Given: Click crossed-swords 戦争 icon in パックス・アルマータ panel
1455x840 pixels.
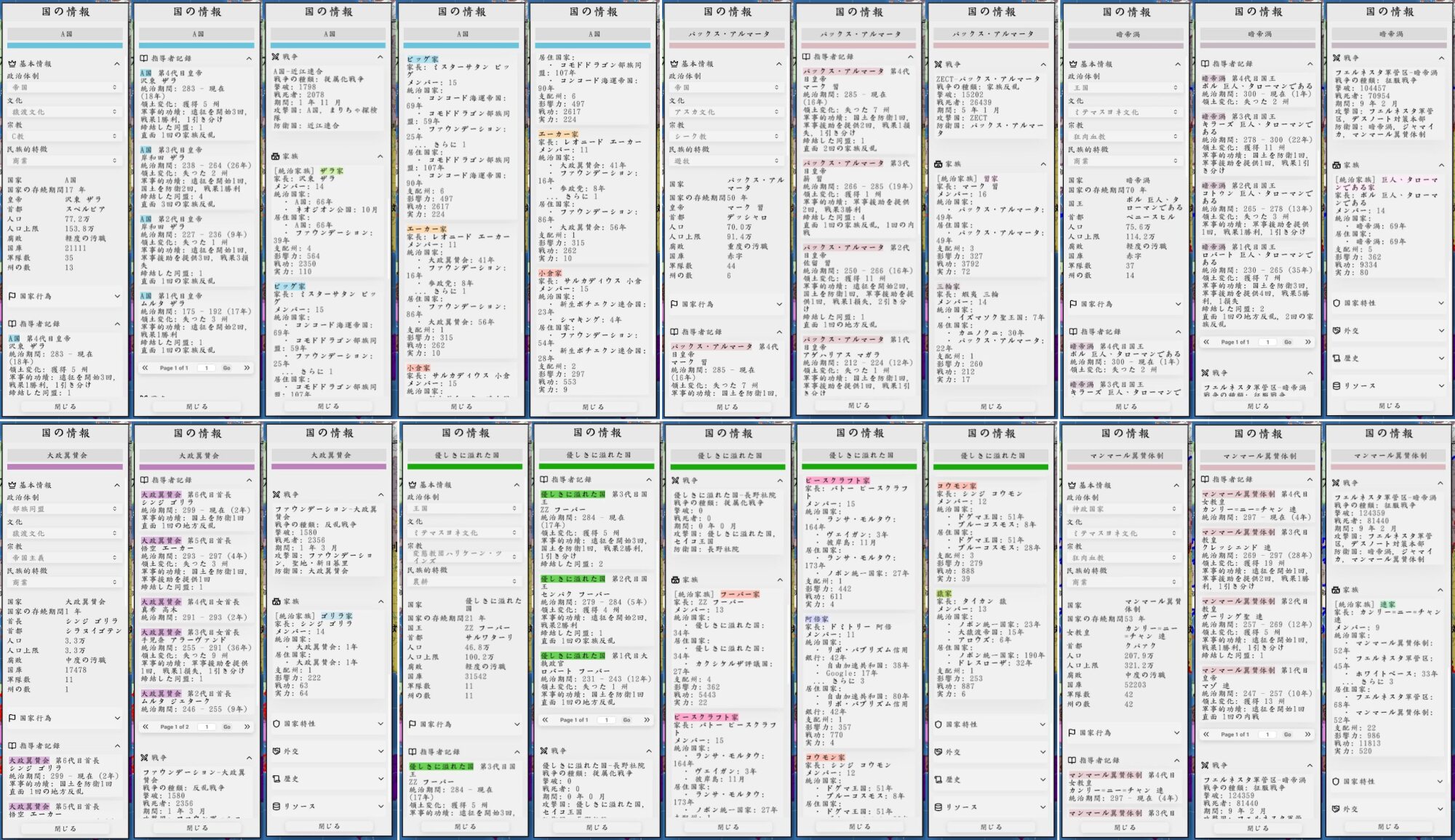Looking at the screenshot, I should (940, 64).
